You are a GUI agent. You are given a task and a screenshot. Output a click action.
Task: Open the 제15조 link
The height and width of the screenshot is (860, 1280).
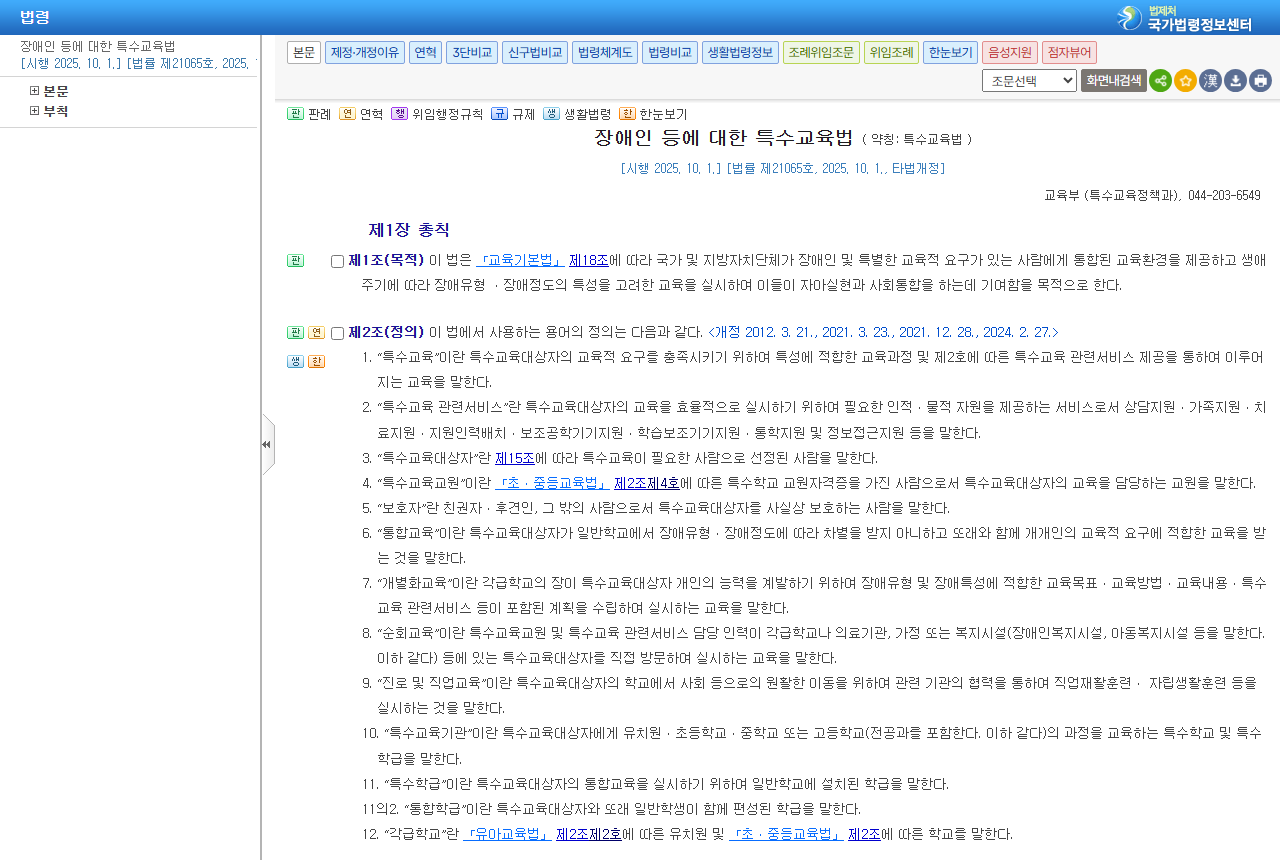[x=515, y=458]
